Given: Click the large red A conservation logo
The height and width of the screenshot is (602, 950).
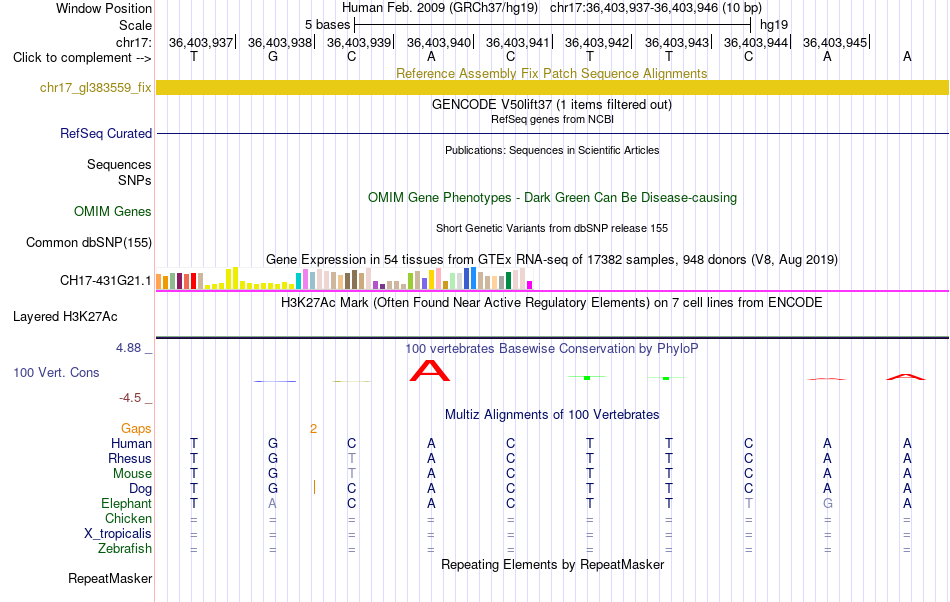Looking at the screenshot, I should pyautogui.click(x=430, y=371).
